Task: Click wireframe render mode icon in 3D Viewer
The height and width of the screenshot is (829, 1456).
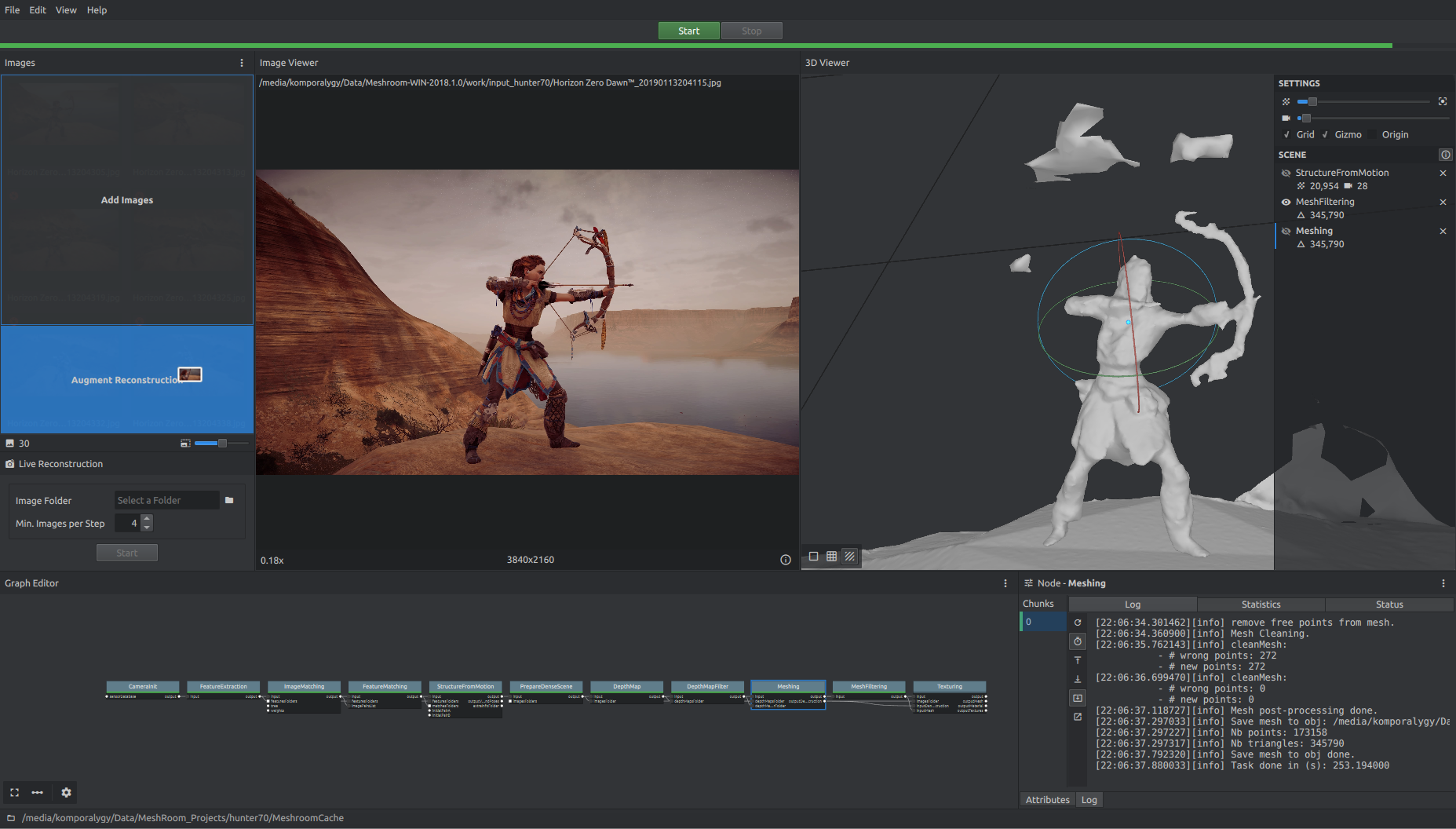Action: 831,557
